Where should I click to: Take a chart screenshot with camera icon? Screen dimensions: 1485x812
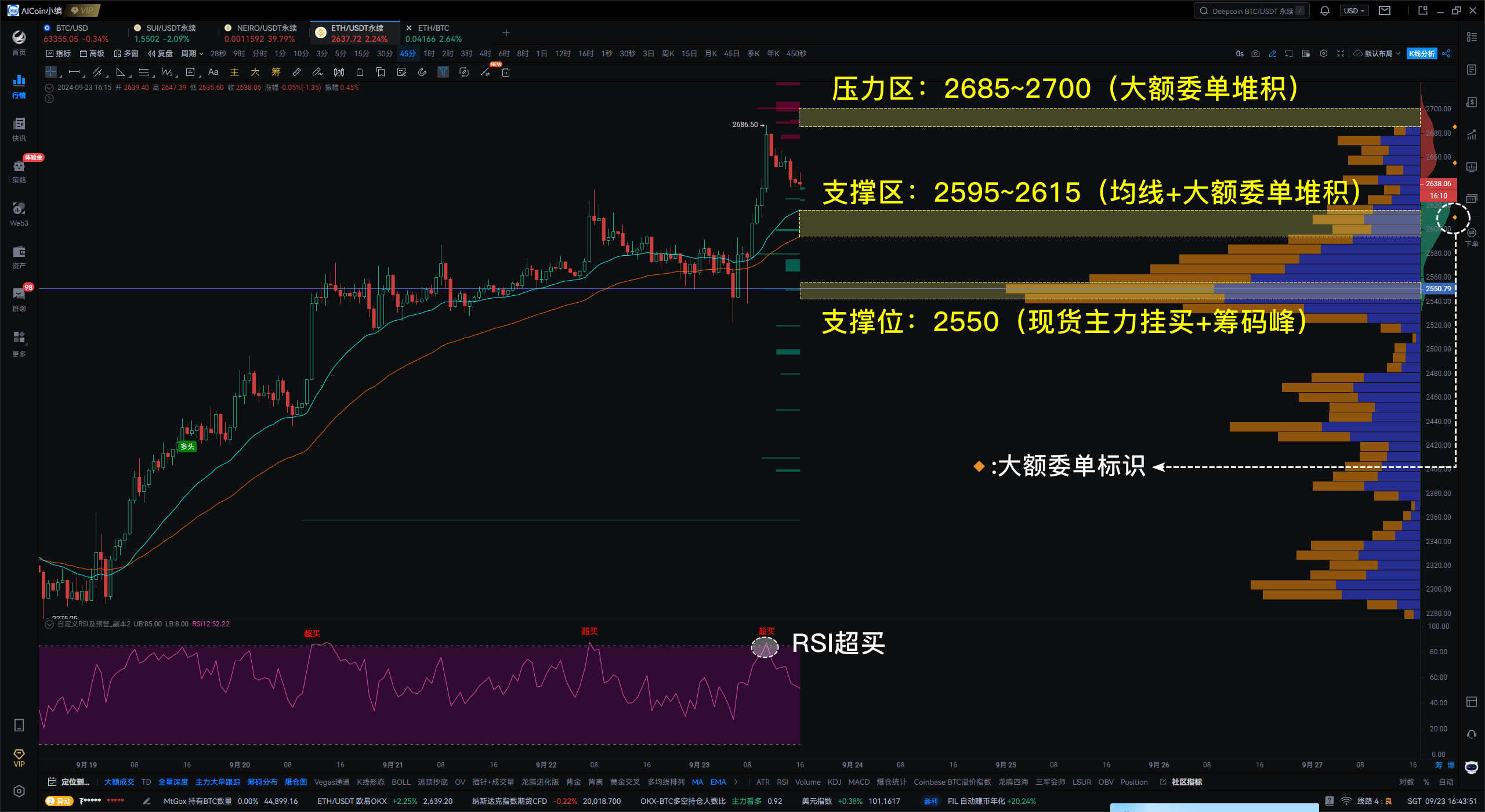coord(1256,53)
